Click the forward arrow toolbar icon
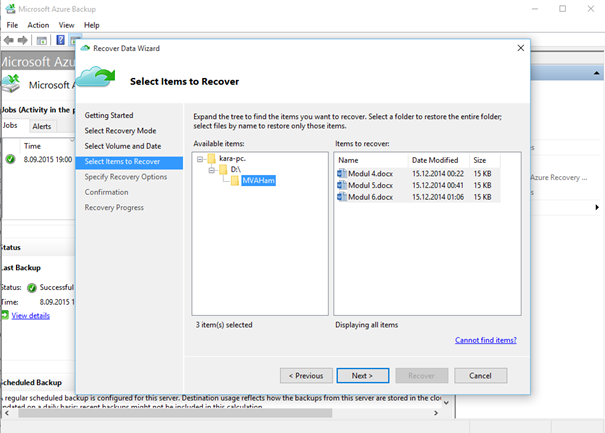The image size is (605, 433). click(x=23, y=40)
